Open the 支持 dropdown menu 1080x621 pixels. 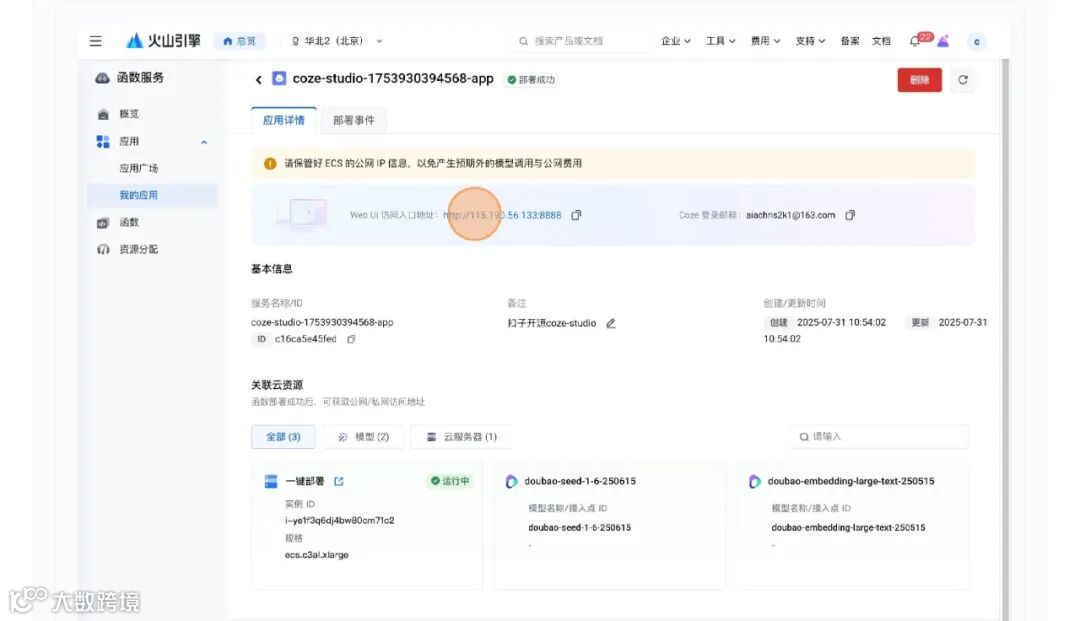pyautogui.click(x=810, y=41)
